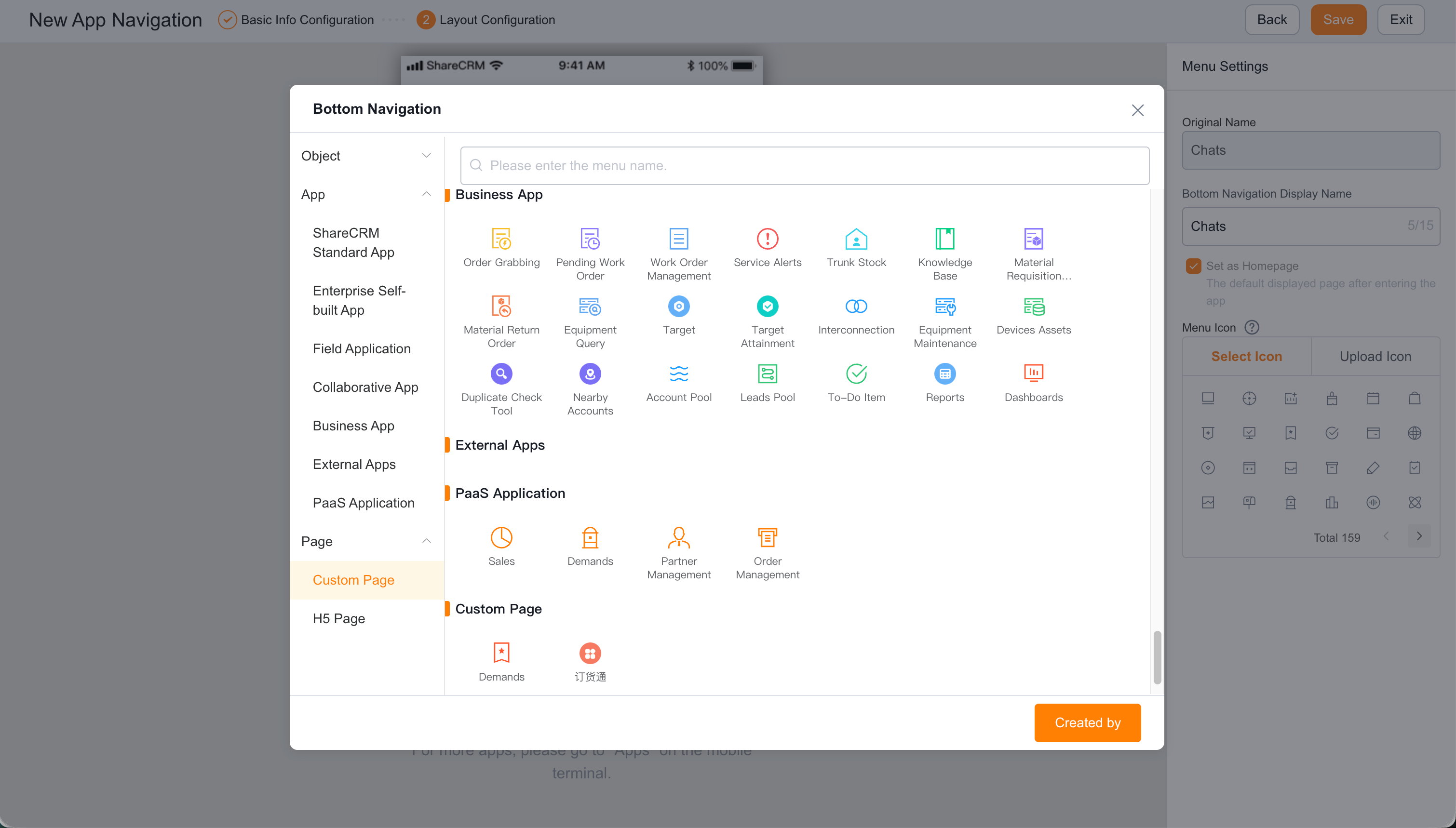Expand the Object section chevron
This screenshot has height=828, width=1456.
pyautogui.click(x=426, y=155)
